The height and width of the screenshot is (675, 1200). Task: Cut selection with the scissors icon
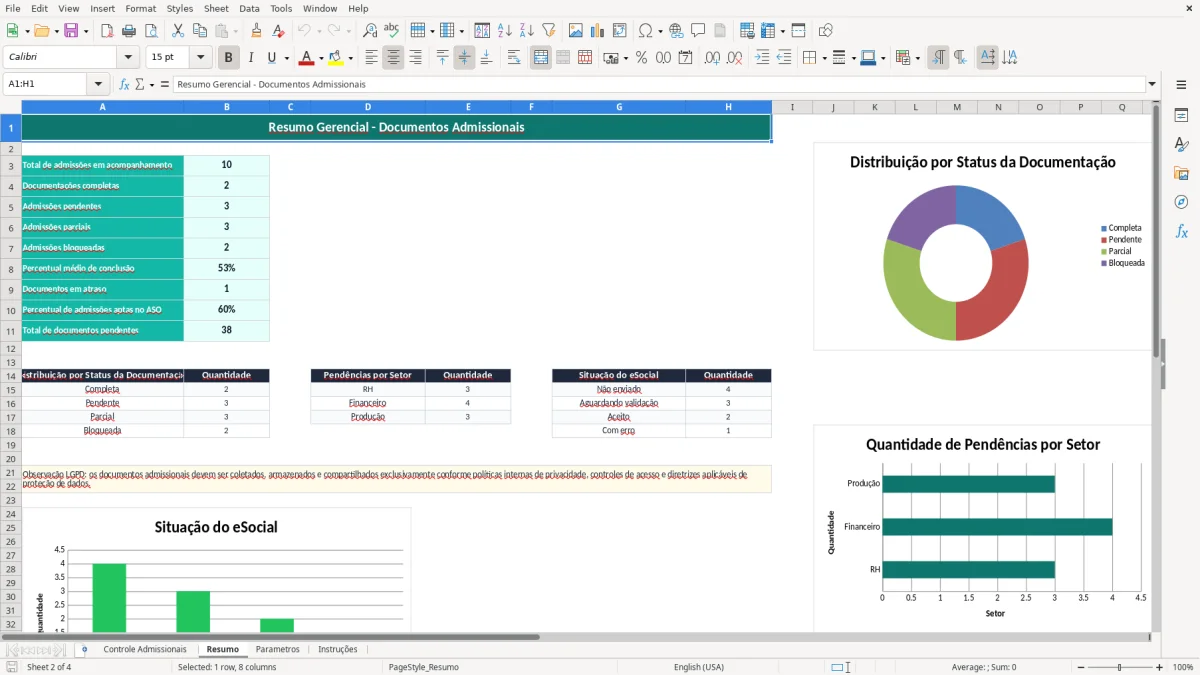pyautogui.click(x=178, y=31)
